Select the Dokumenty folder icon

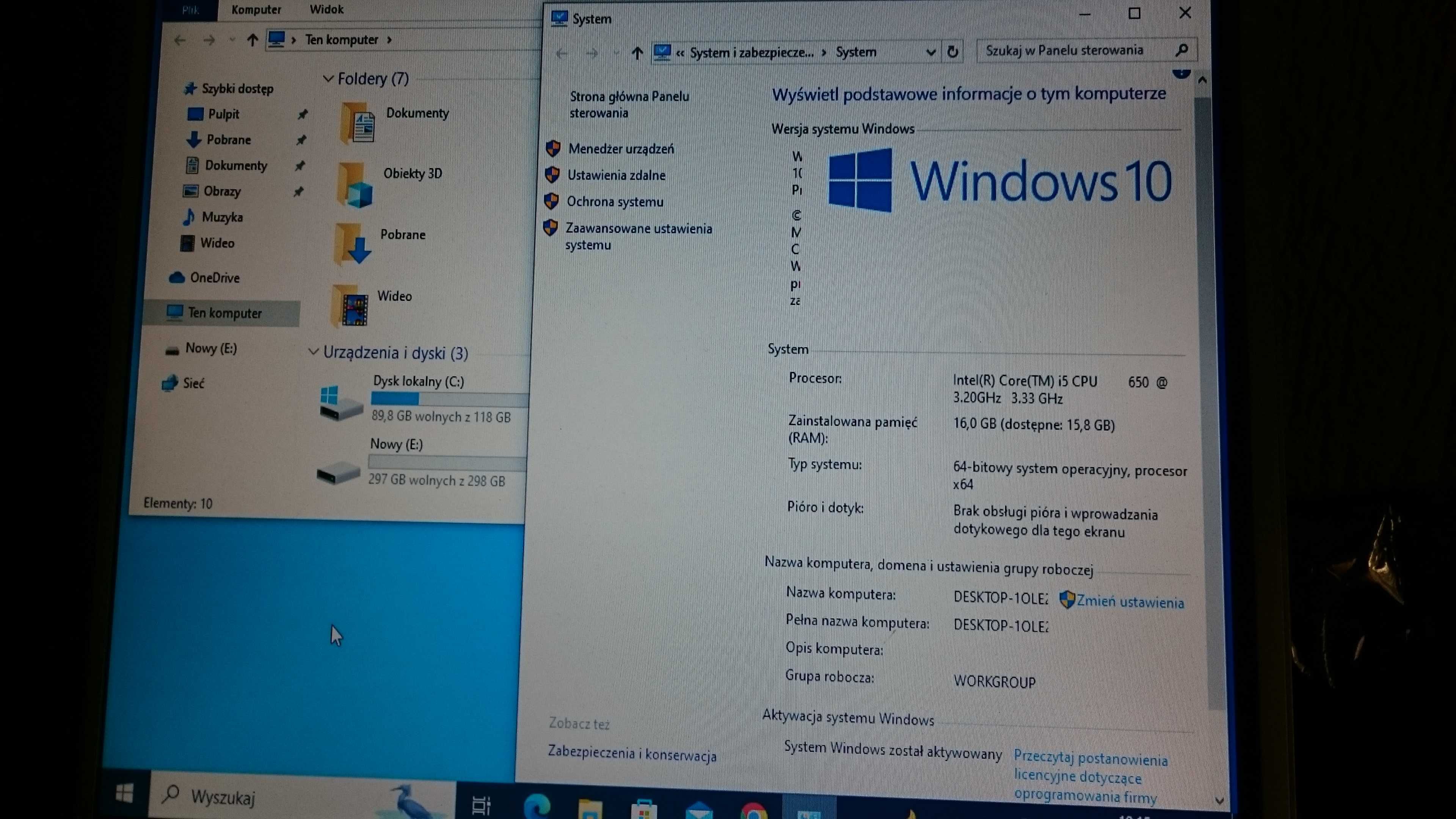(357, 122)
